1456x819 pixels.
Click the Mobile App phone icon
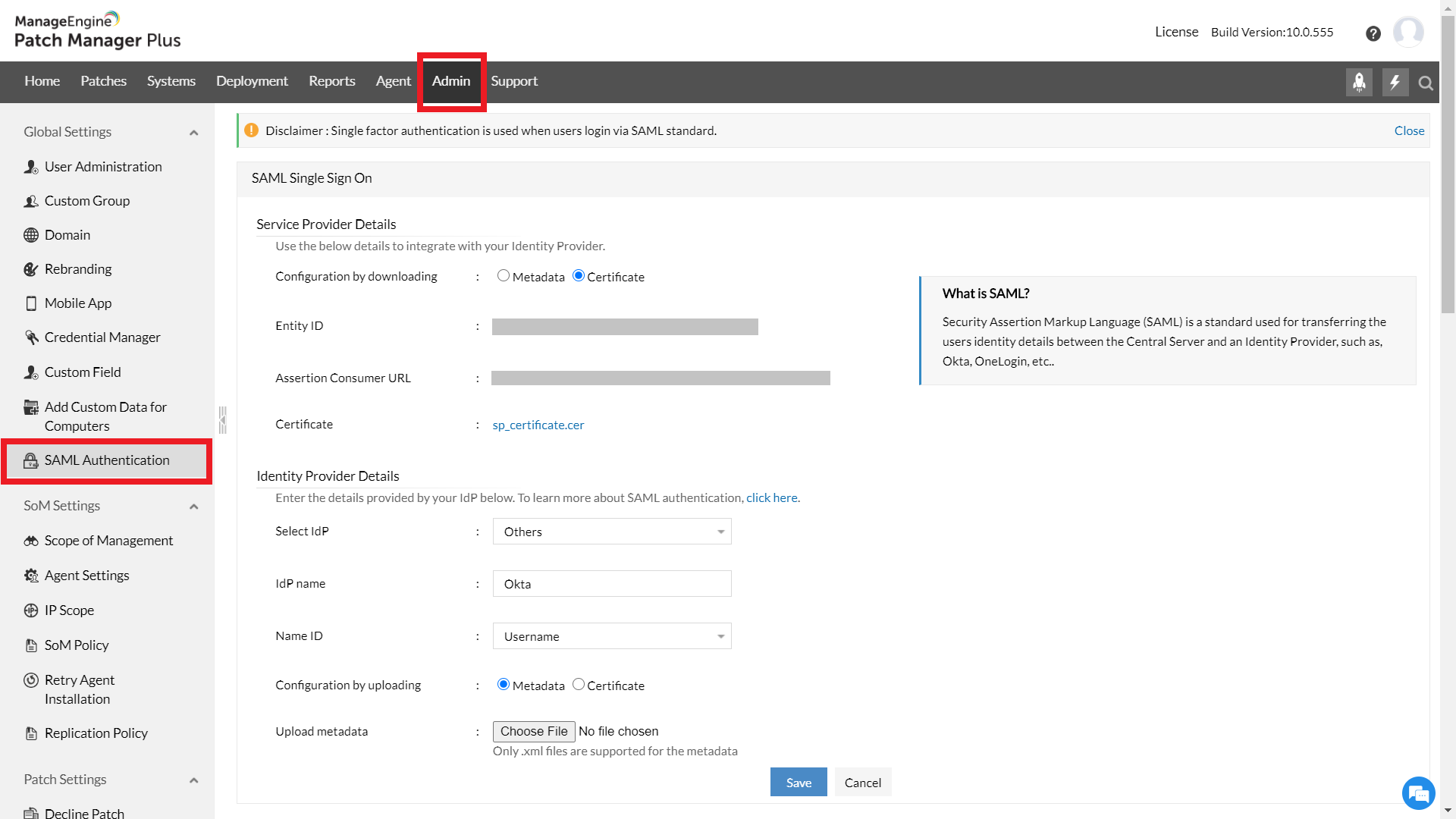pyautogui.click(x=31, y=303)
